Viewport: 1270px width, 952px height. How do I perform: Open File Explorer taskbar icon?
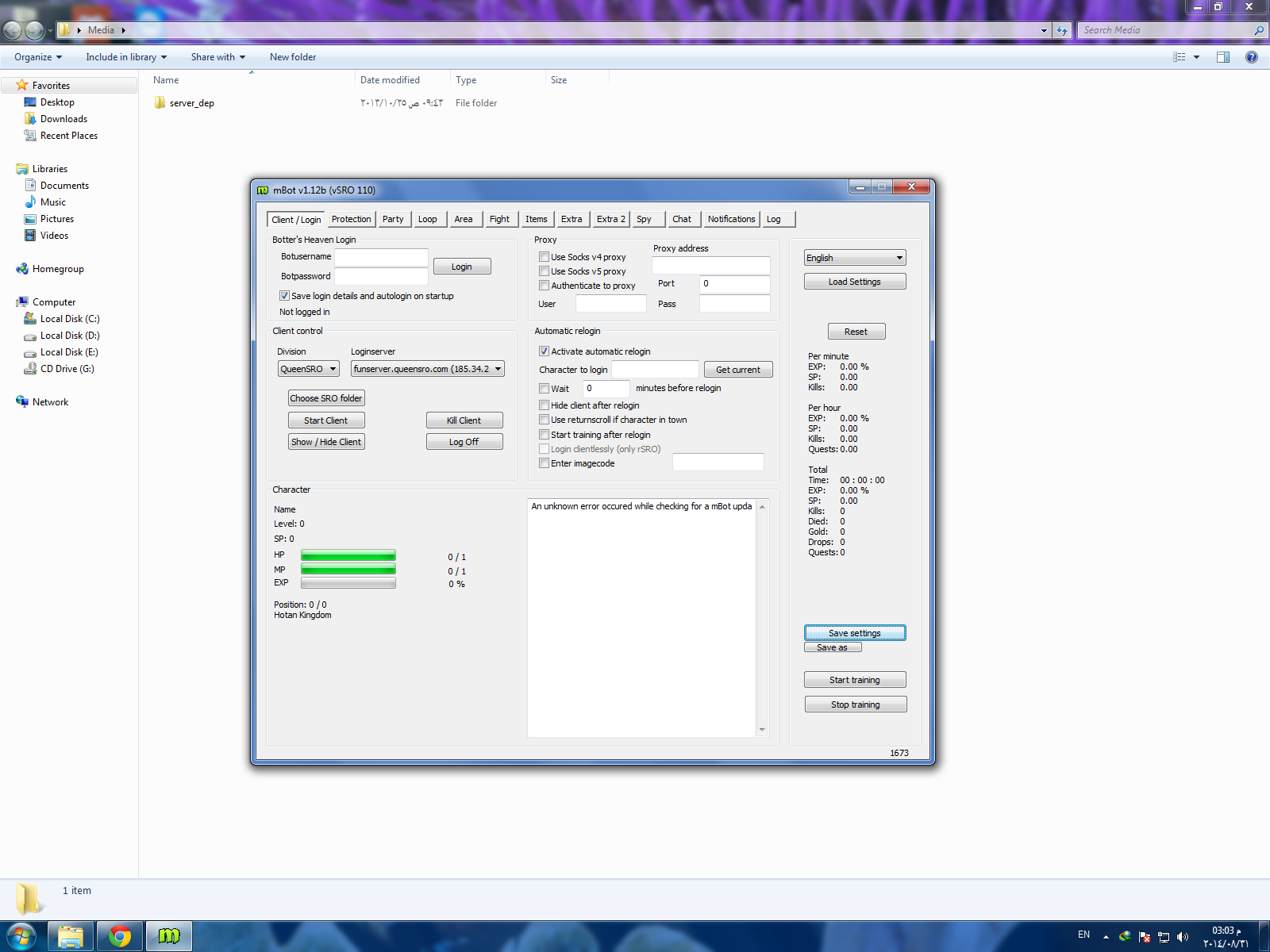[71, 936]
